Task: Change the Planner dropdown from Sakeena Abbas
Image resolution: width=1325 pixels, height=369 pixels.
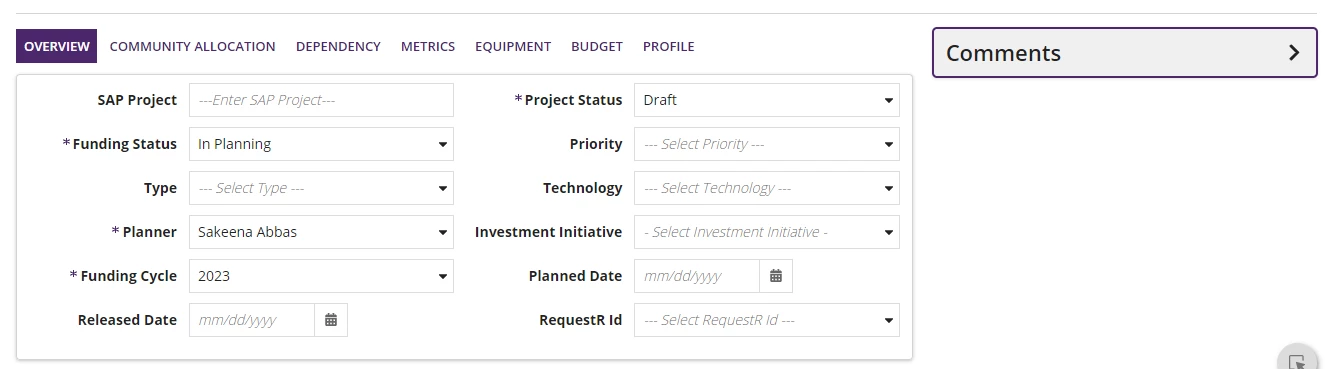Action: (321, 232)
